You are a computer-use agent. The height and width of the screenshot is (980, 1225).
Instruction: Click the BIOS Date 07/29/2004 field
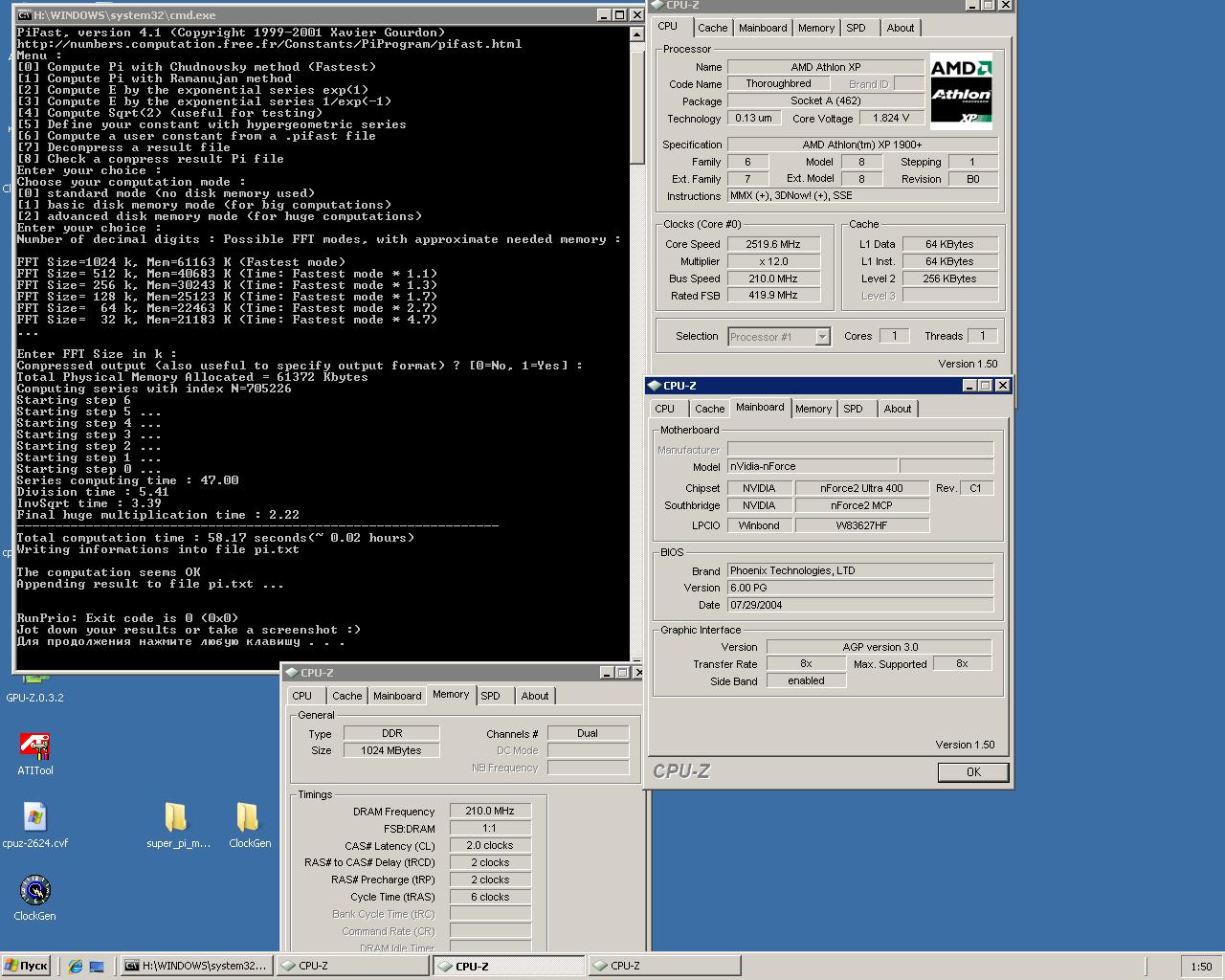(x=860, y=605)
